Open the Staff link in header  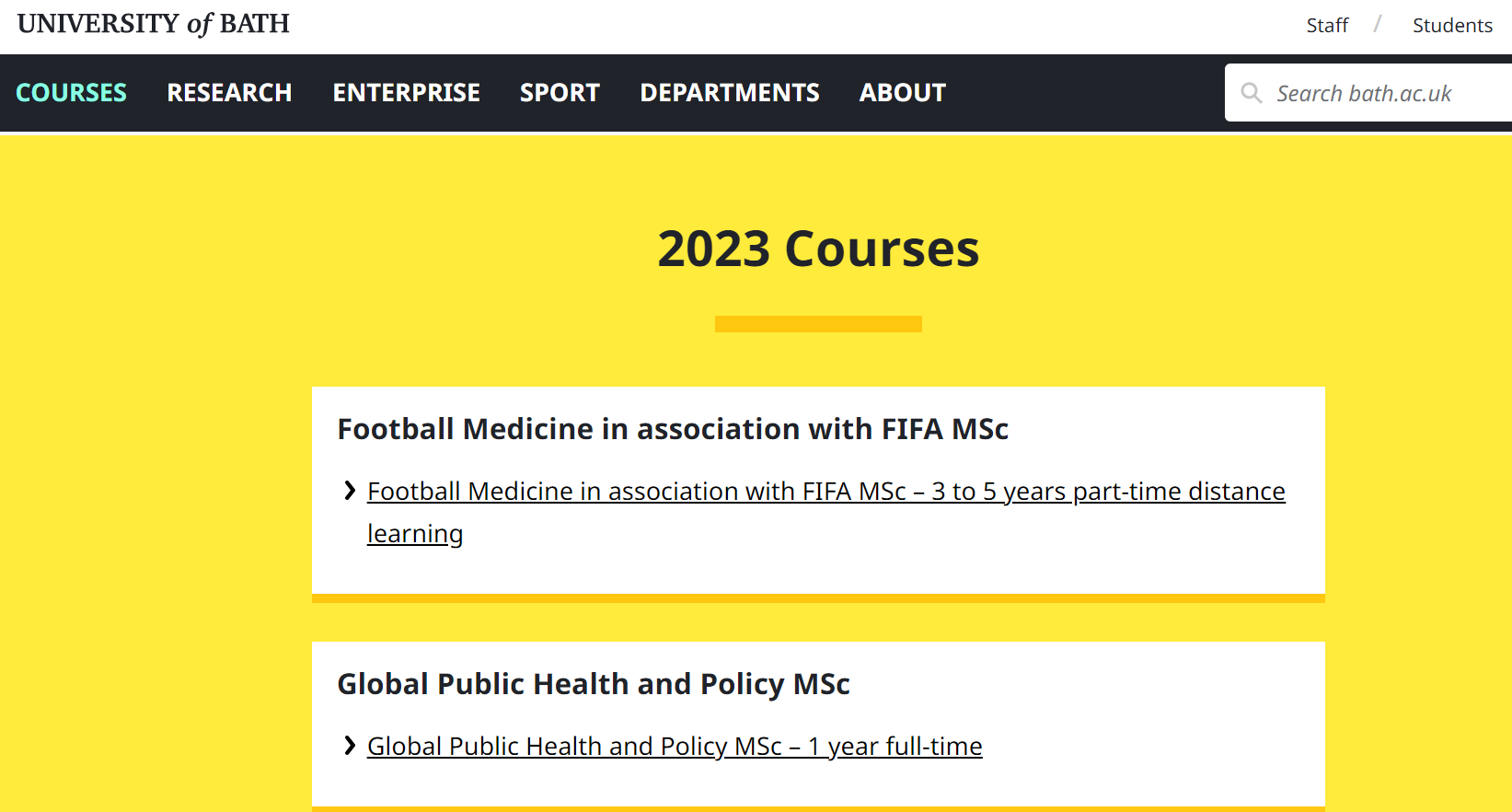(1327, 26)
